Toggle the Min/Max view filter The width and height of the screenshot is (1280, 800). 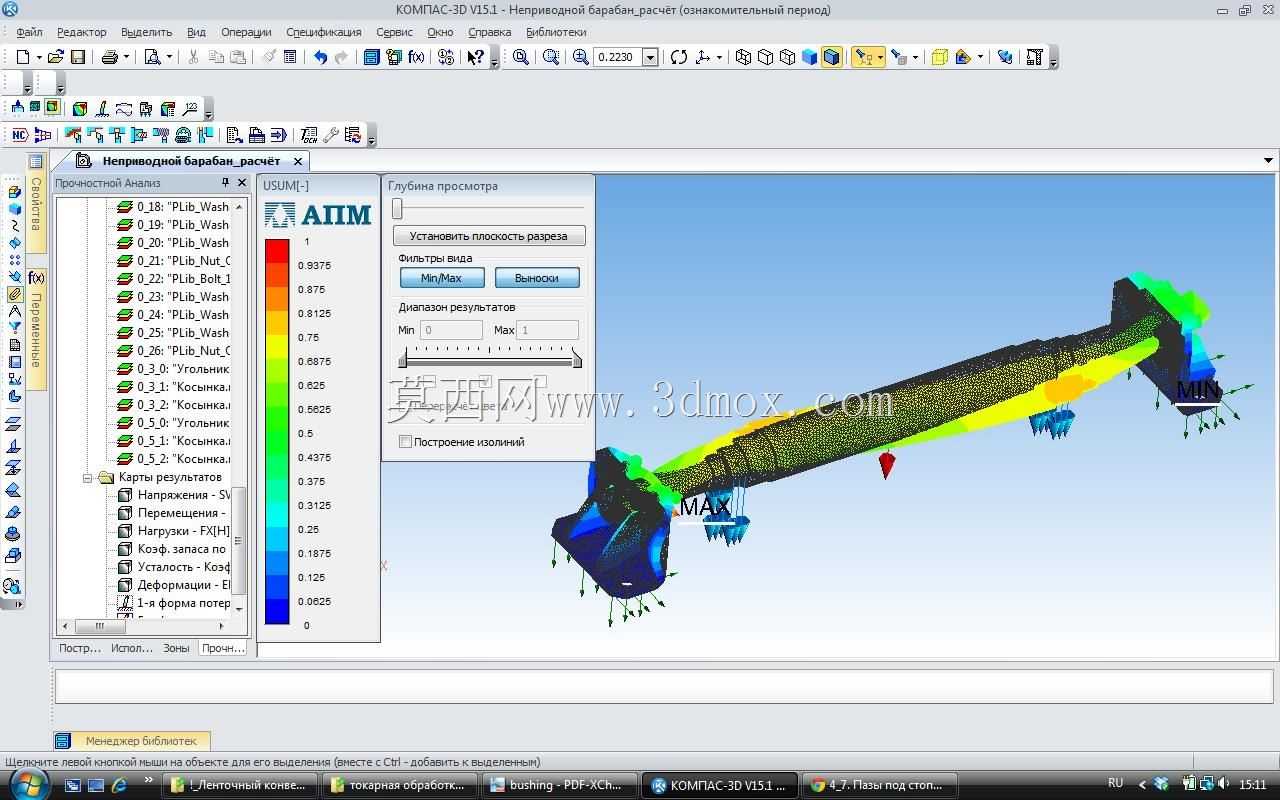coord(441,278)
